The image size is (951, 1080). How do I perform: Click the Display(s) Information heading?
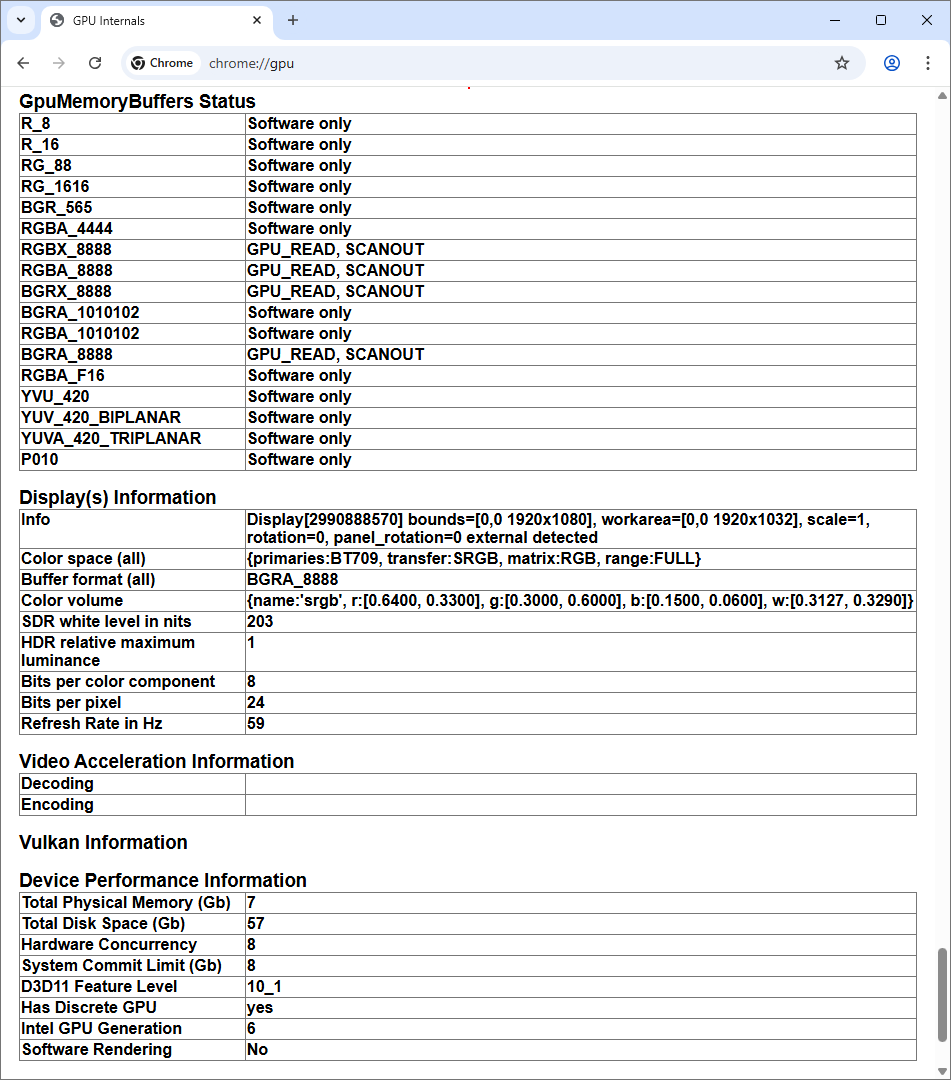tap(118, 497)
